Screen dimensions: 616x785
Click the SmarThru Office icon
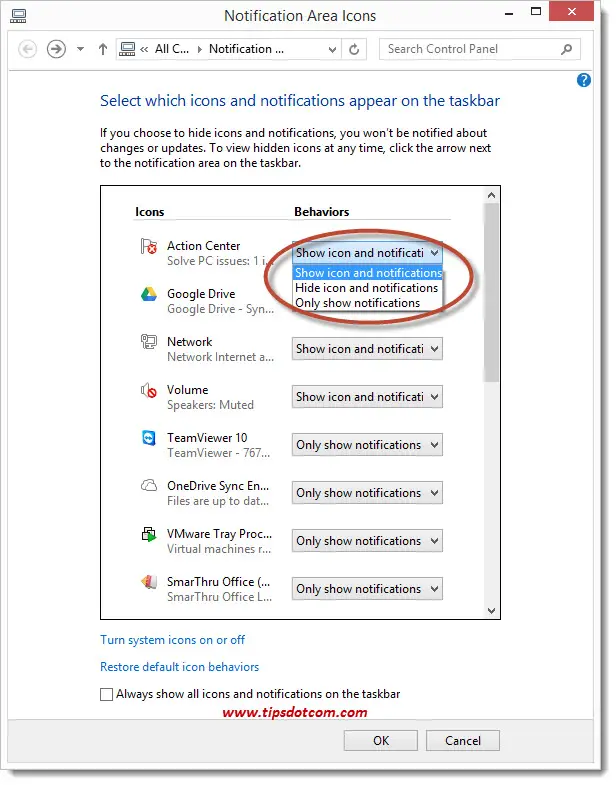[149, 582]
